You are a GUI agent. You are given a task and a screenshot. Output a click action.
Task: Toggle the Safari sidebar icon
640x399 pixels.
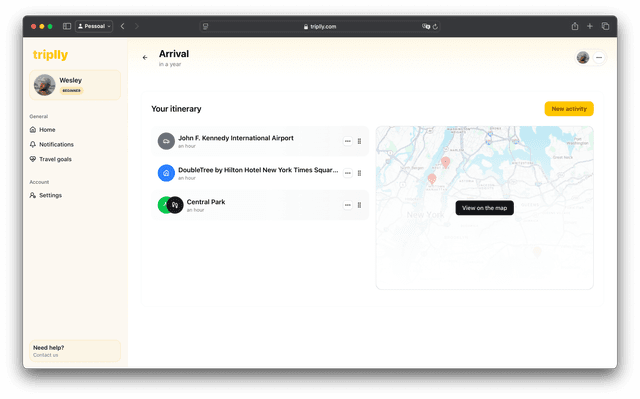coord(67,26)
